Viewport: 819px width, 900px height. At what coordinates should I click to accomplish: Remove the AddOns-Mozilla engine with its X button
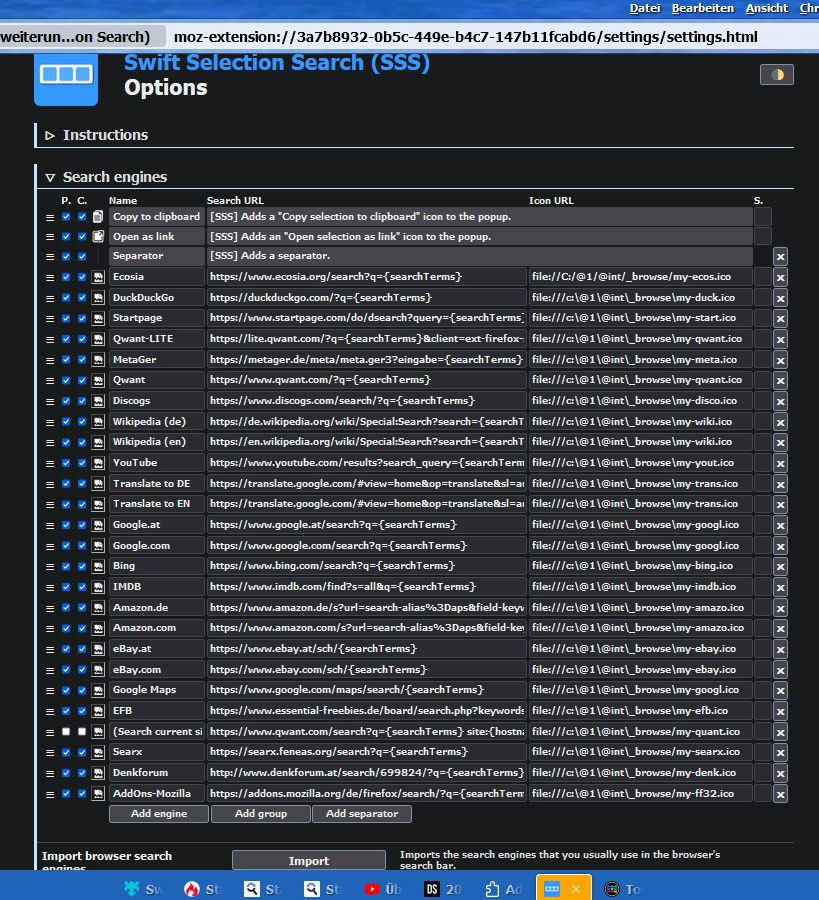pyautogui.click(x=780, y=794)
